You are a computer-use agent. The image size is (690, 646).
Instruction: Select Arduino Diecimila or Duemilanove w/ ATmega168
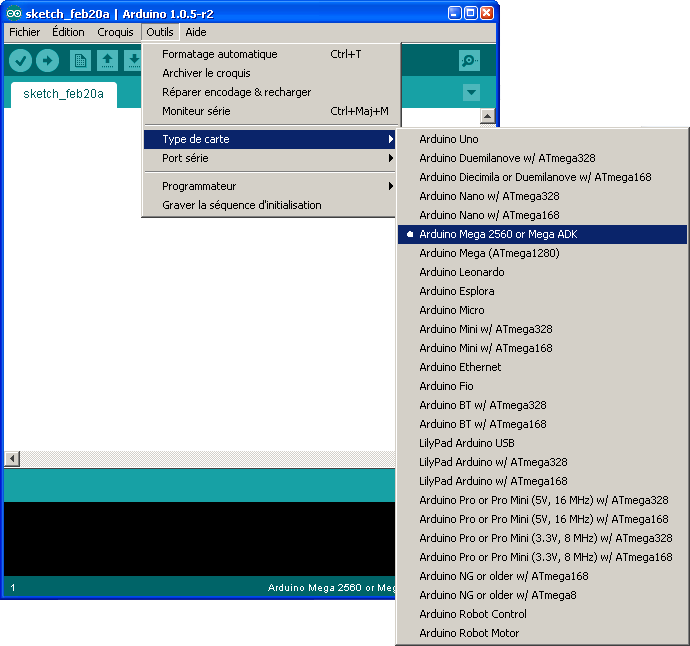[542, 177]
